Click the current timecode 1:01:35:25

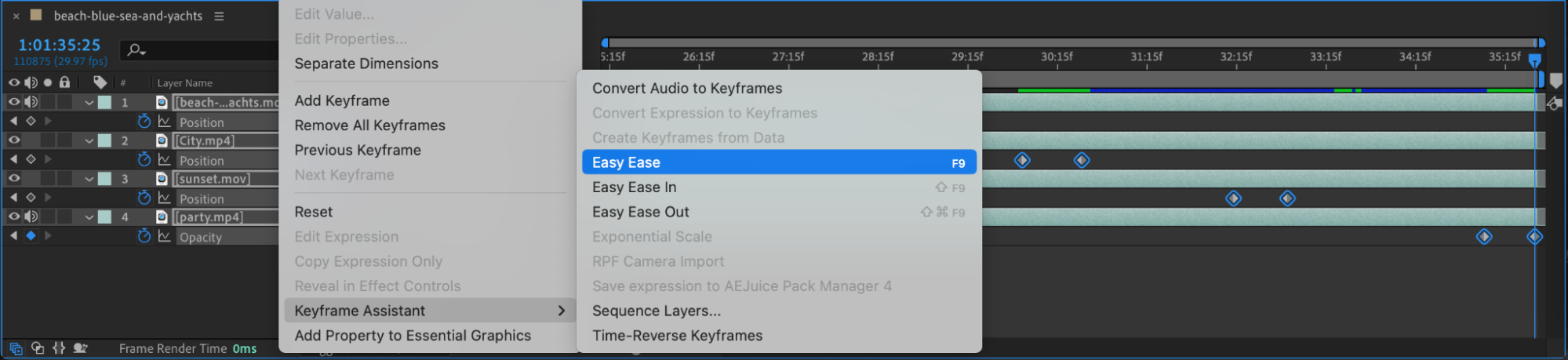[x=60, y=45]
